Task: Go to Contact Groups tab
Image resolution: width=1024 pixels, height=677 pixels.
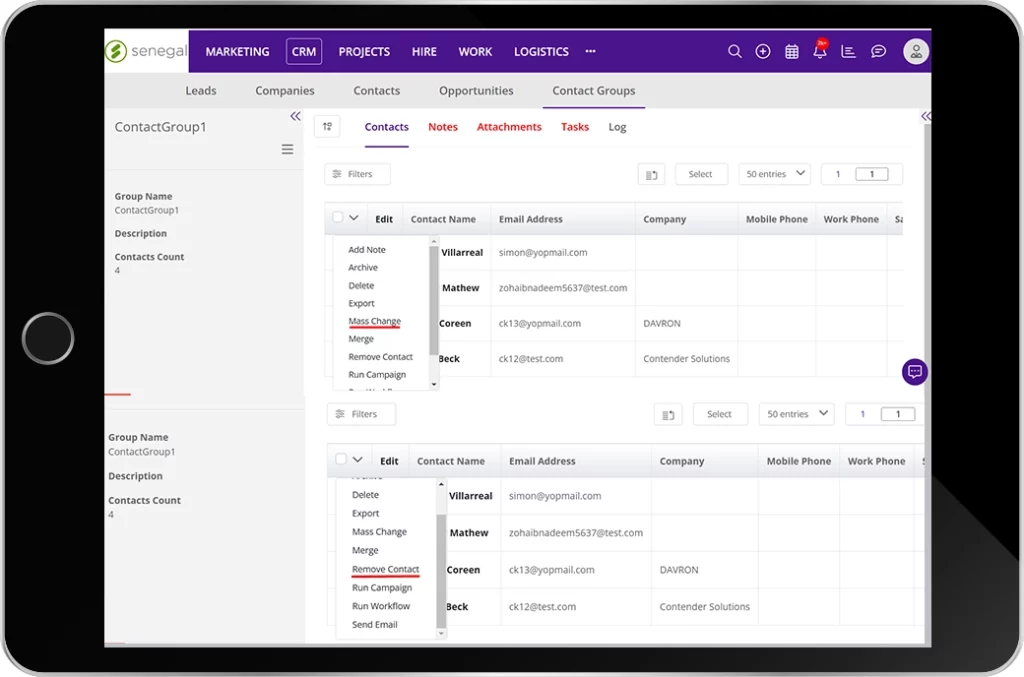Action: tap(594, 91)
